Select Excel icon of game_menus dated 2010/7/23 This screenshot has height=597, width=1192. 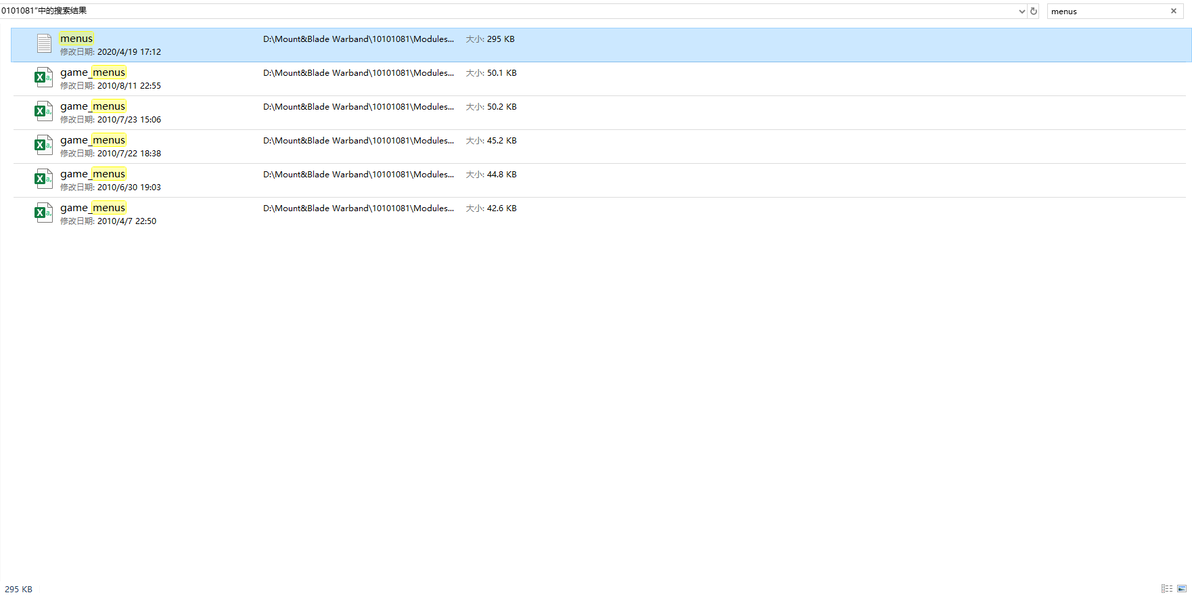click(x=44, y=112)
